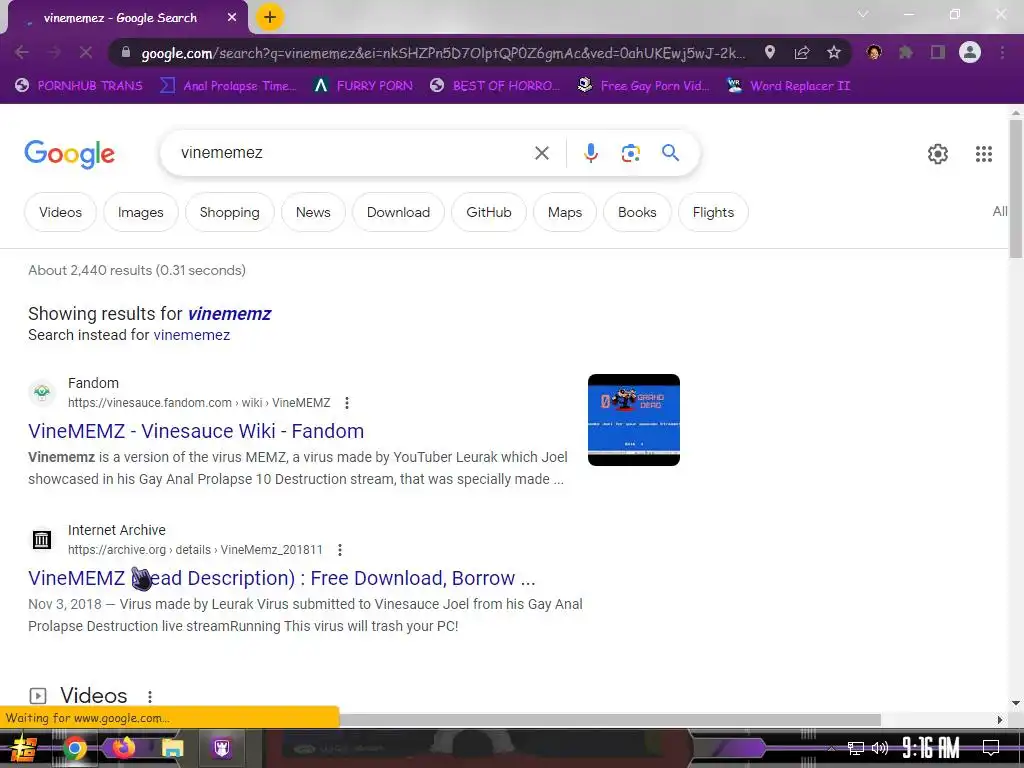Screen dimensions: 1024x768
Task: Open the Internet Archive VineMEMZ result
Action: 281,578
